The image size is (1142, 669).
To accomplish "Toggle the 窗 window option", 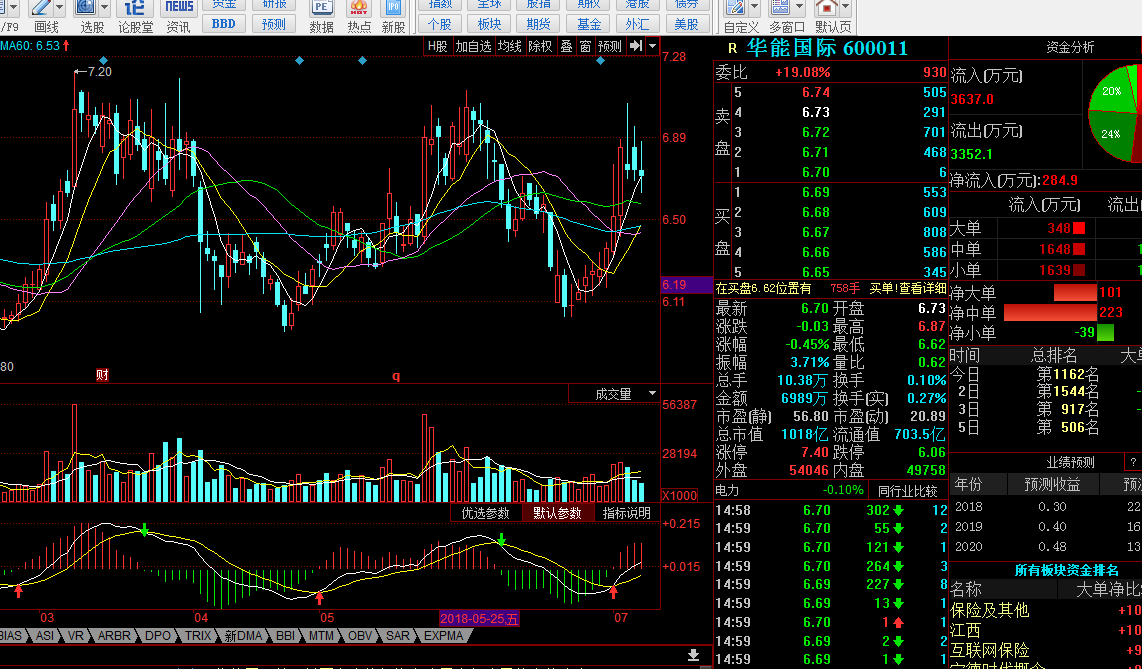I will pos(586,46).
